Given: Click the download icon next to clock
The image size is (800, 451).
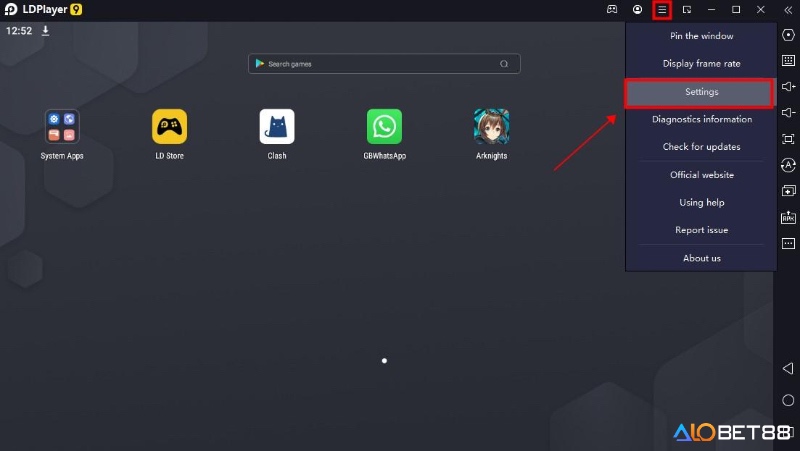Looking at the screenshot, I should (x=45, y=31).
